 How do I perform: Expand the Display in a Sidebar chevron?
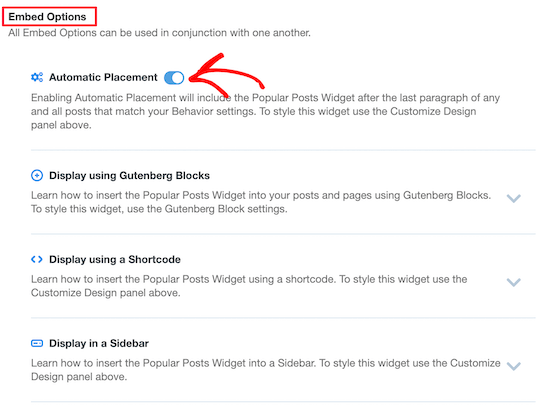pyautogui.click(x=514, y=366)
